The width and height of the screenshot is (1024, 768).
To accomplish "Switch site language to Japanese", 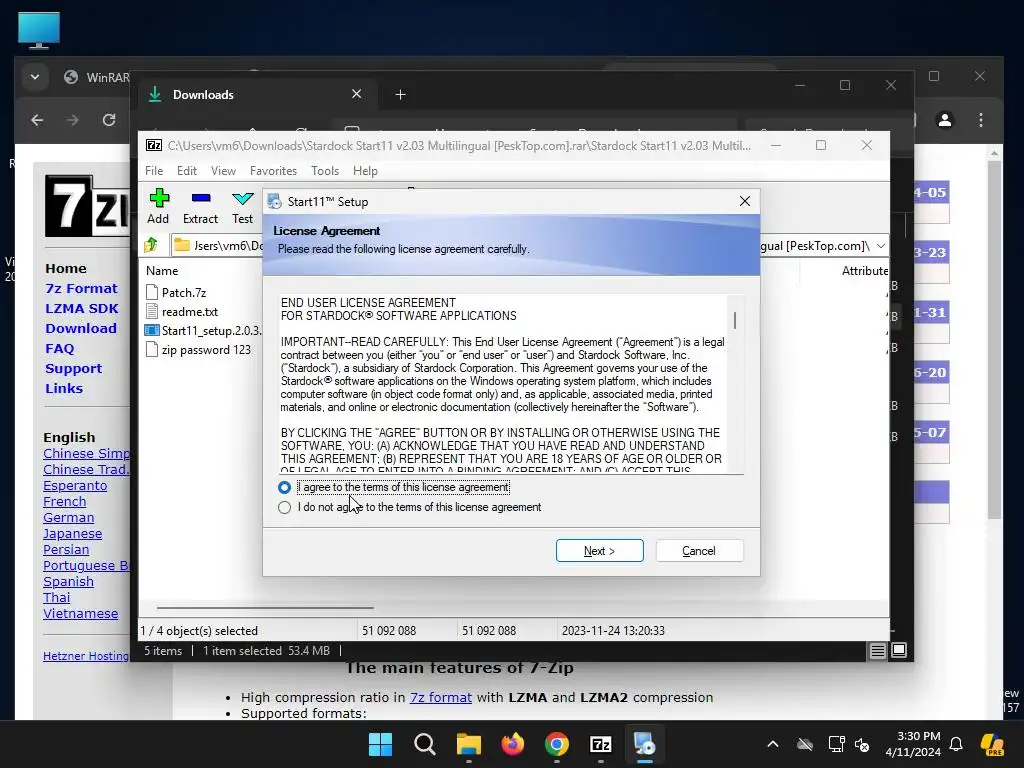I will pyautogui.click(x=72, y=534).
